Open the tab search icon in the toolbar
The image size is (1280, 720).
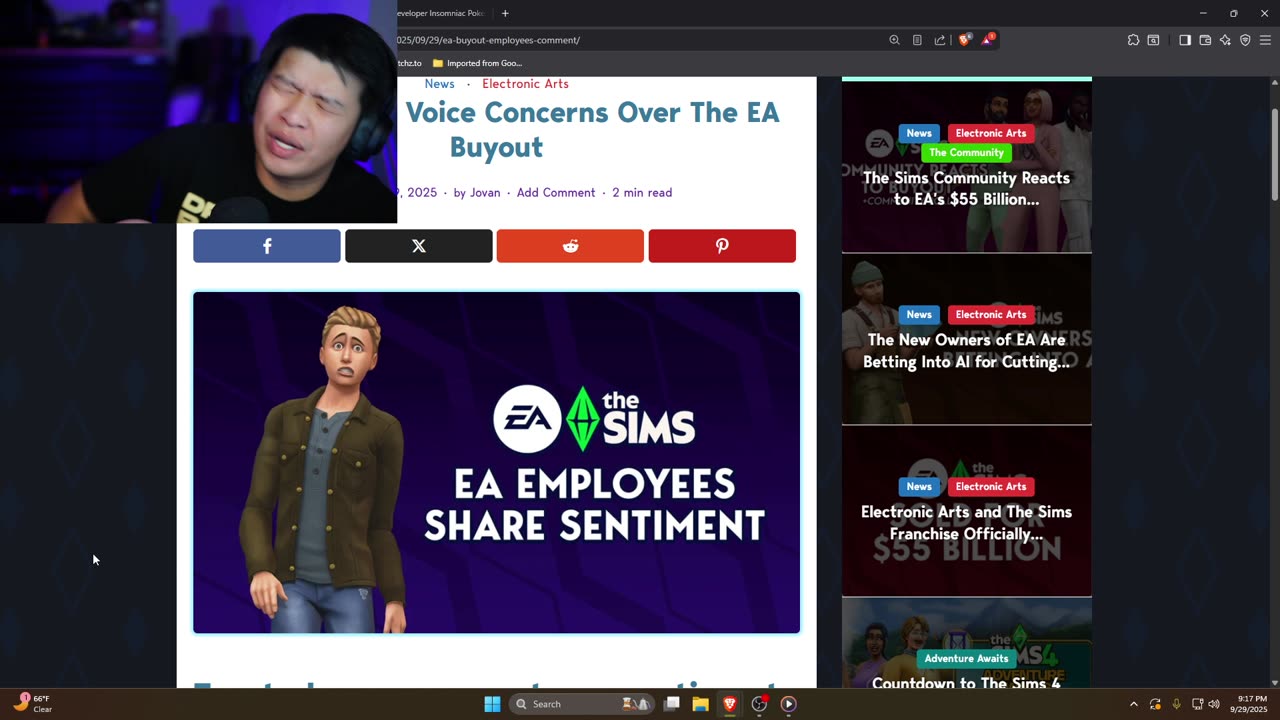coord(1153,40)
